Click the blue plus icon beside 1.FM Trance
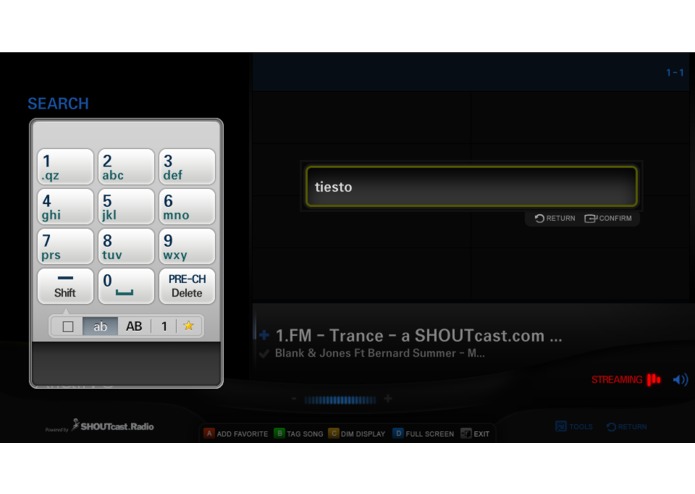695x494 pixels. point(264,335)
